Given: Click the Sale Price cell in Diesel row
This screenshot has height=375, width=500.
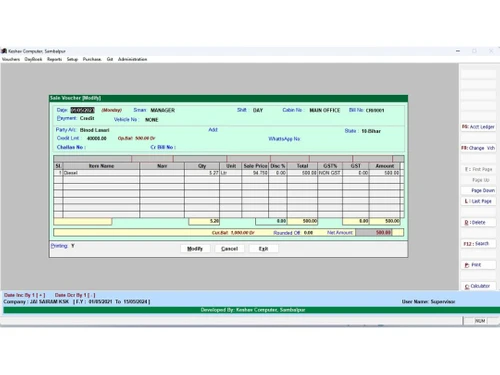Looking at the screenshot, I should [255, 173].
